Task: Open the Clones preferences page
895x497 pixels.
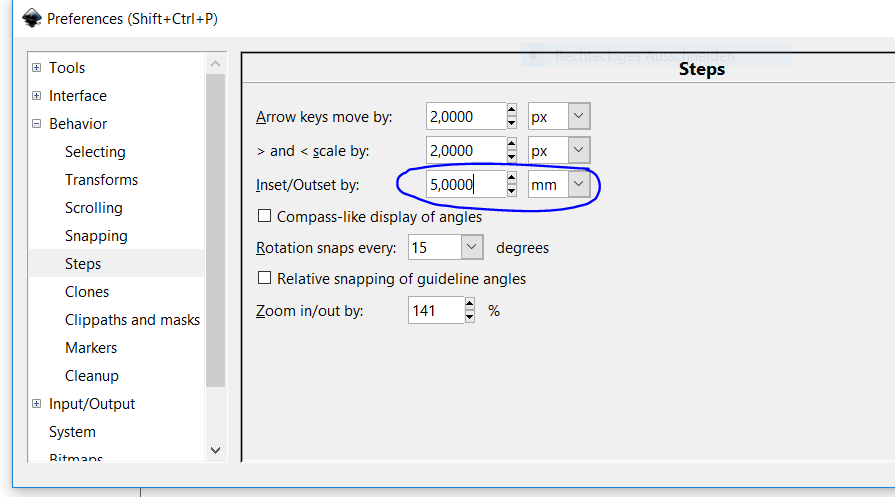Action: click(x=87, y=291)
